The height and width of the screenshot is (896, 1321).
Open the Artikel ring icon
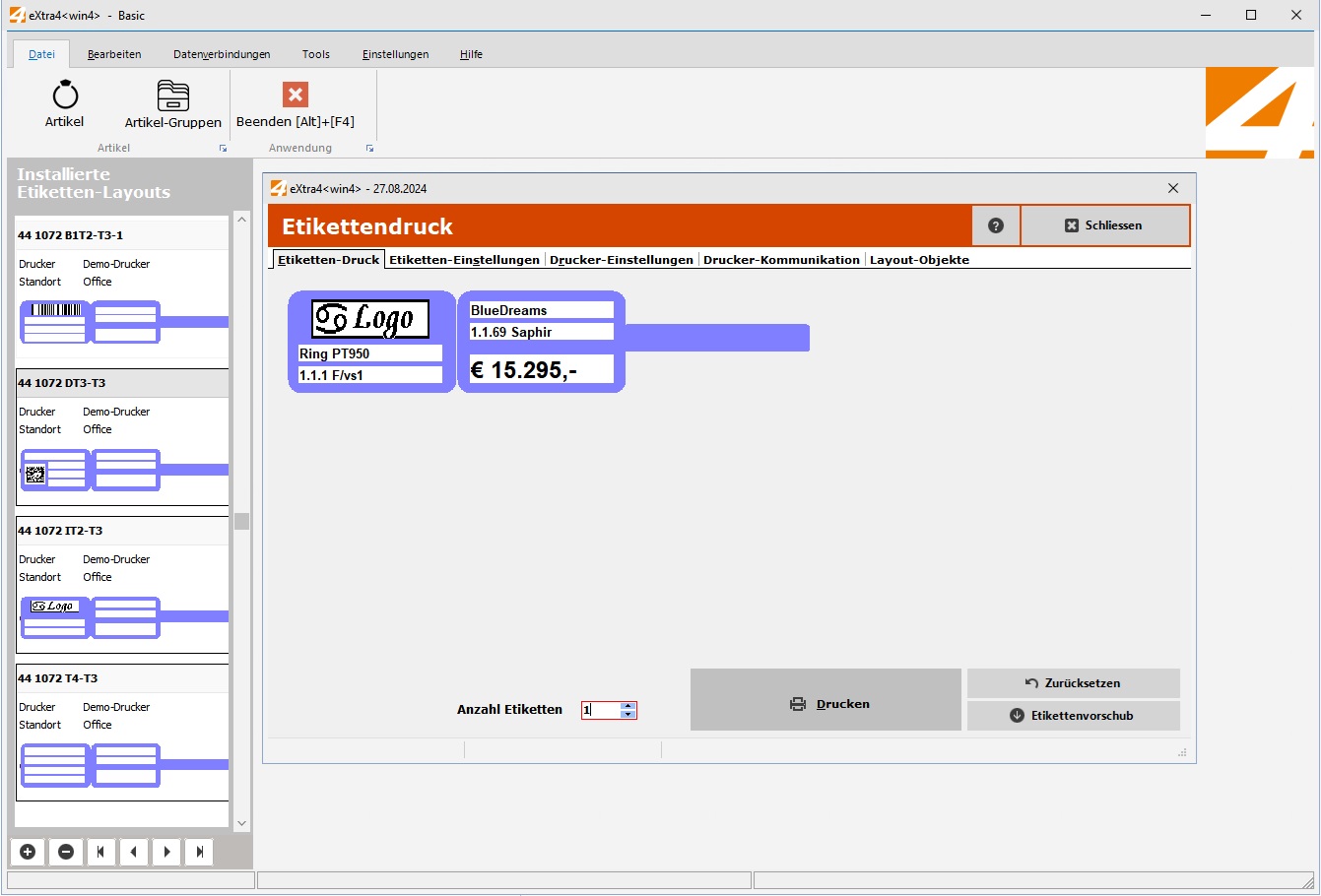coord(65,96)
